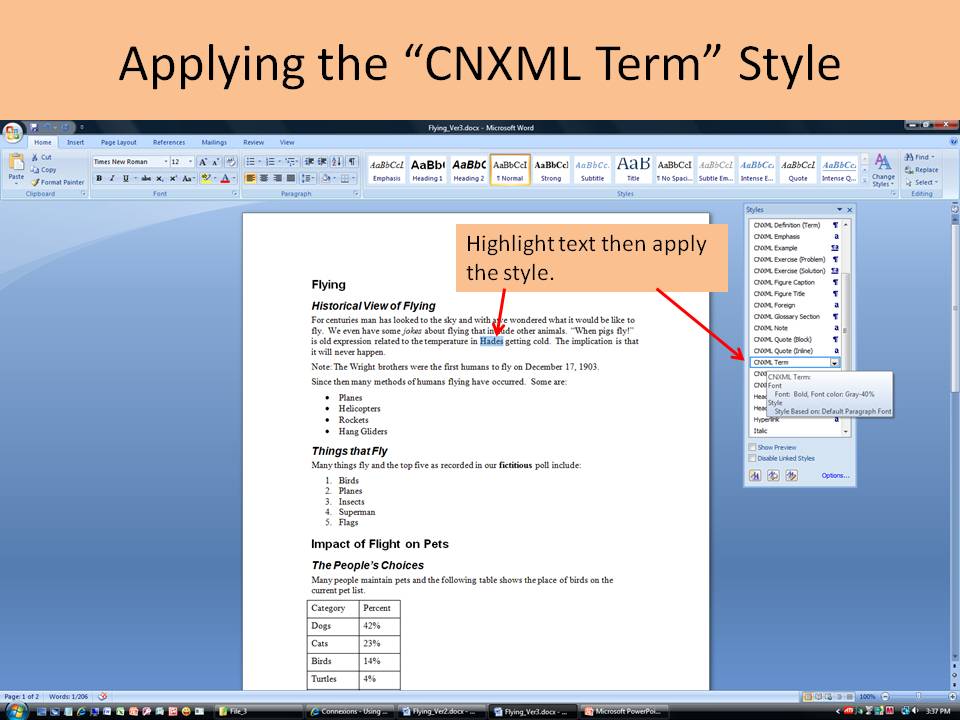Apply the Heading 1 quick style
The width and height of the screenshot is (960, 720).
[427, 170]
